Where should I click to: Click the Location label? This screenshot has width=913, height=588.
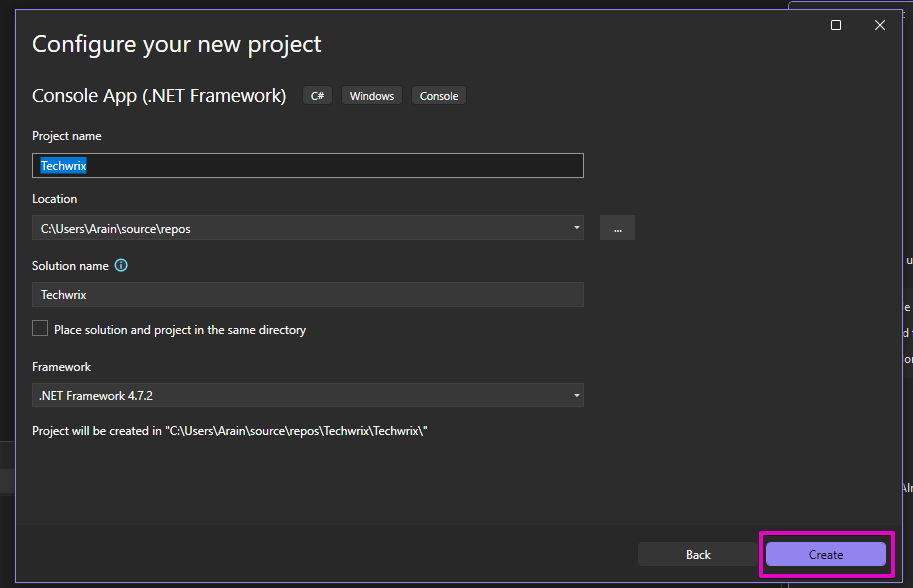pyautogui.click(x=55, y=199)
